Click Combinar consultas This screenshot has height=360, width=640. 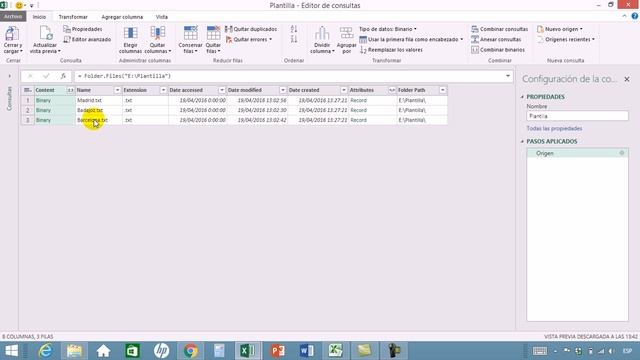click(500, 29)
